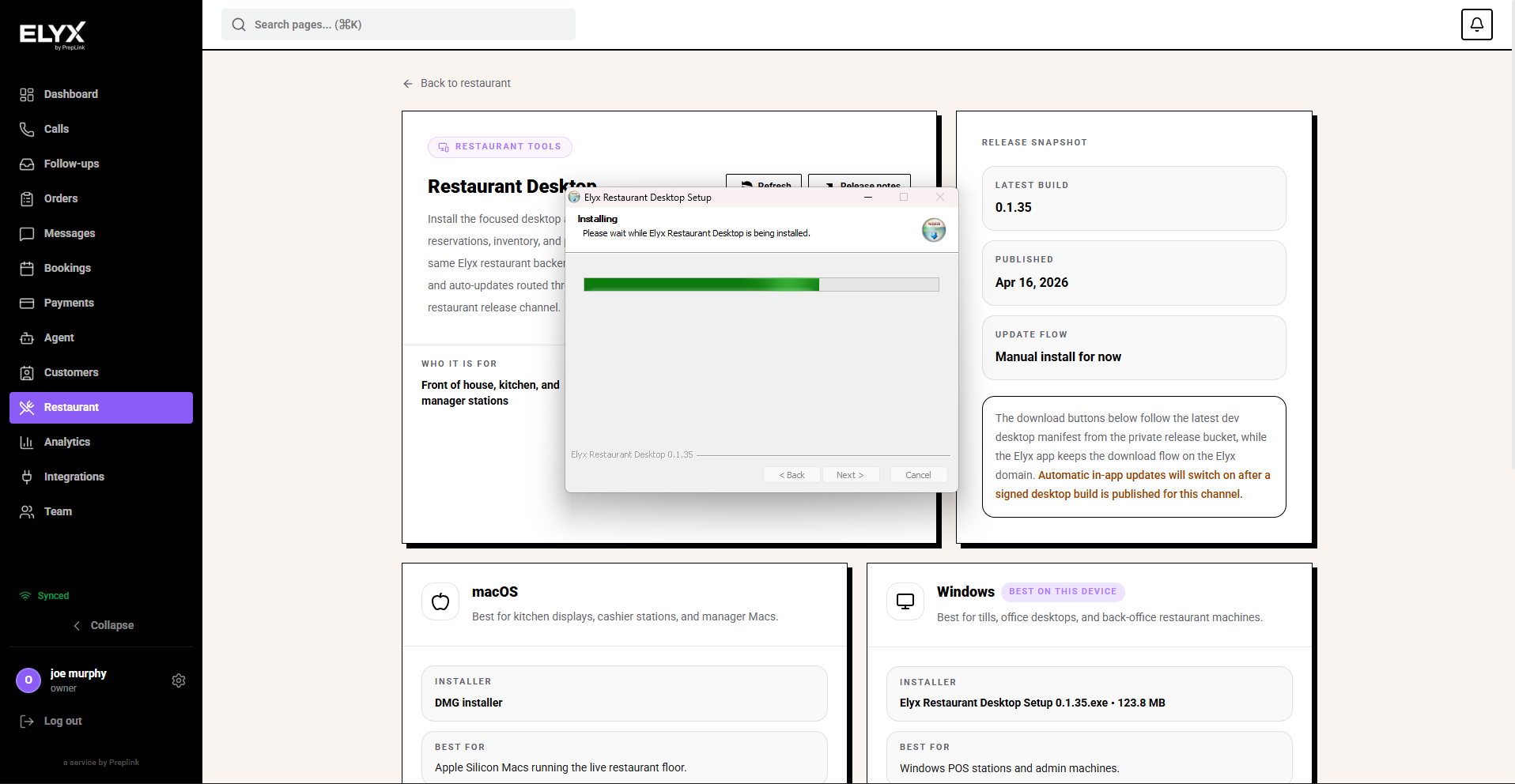This screenshot has height=784, width=1515.
Task: Click Back to restaurant link
Action: (457, 83)
